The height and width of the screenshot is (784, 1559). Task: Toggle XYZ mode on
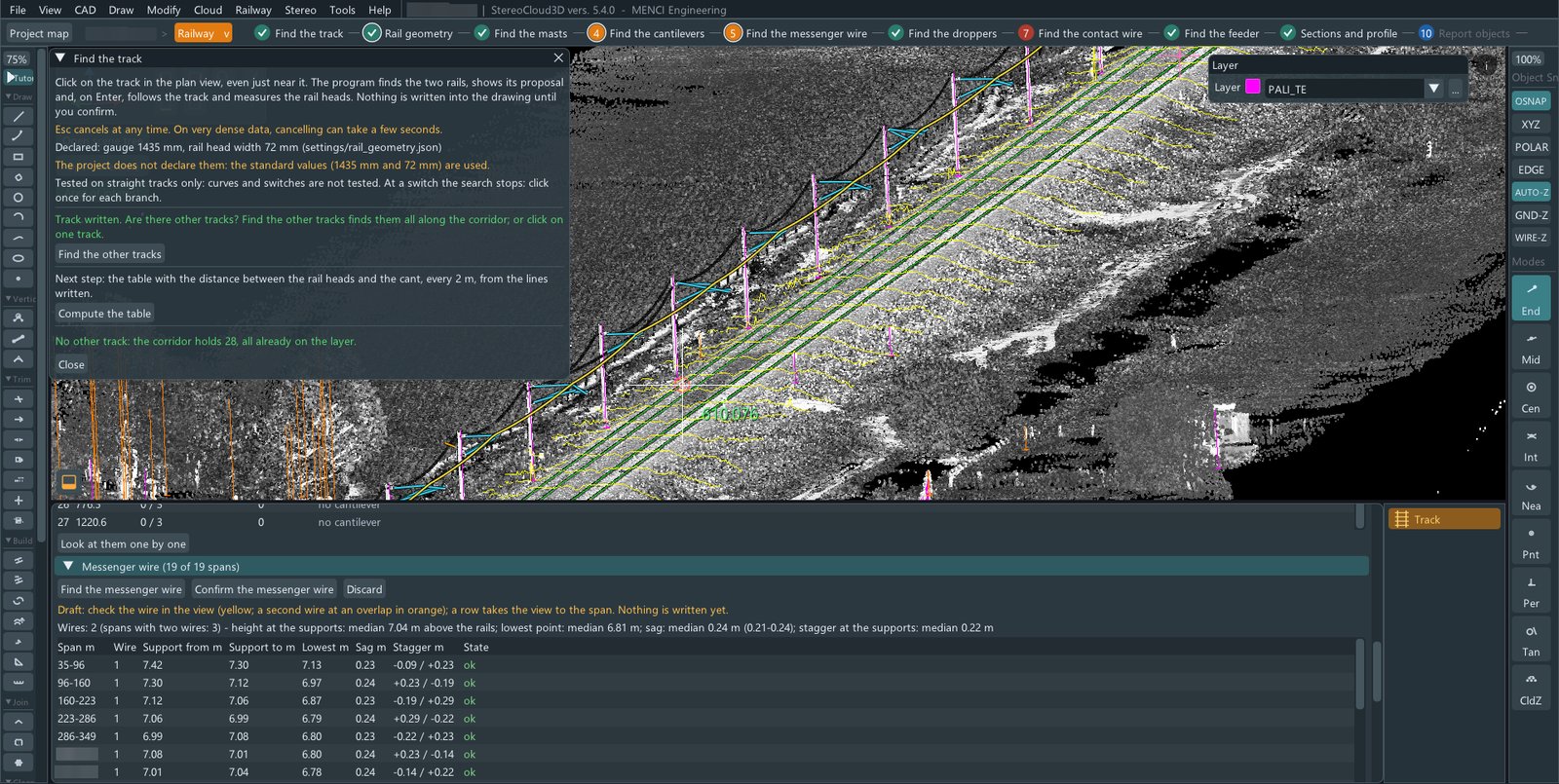(1531, 125)
